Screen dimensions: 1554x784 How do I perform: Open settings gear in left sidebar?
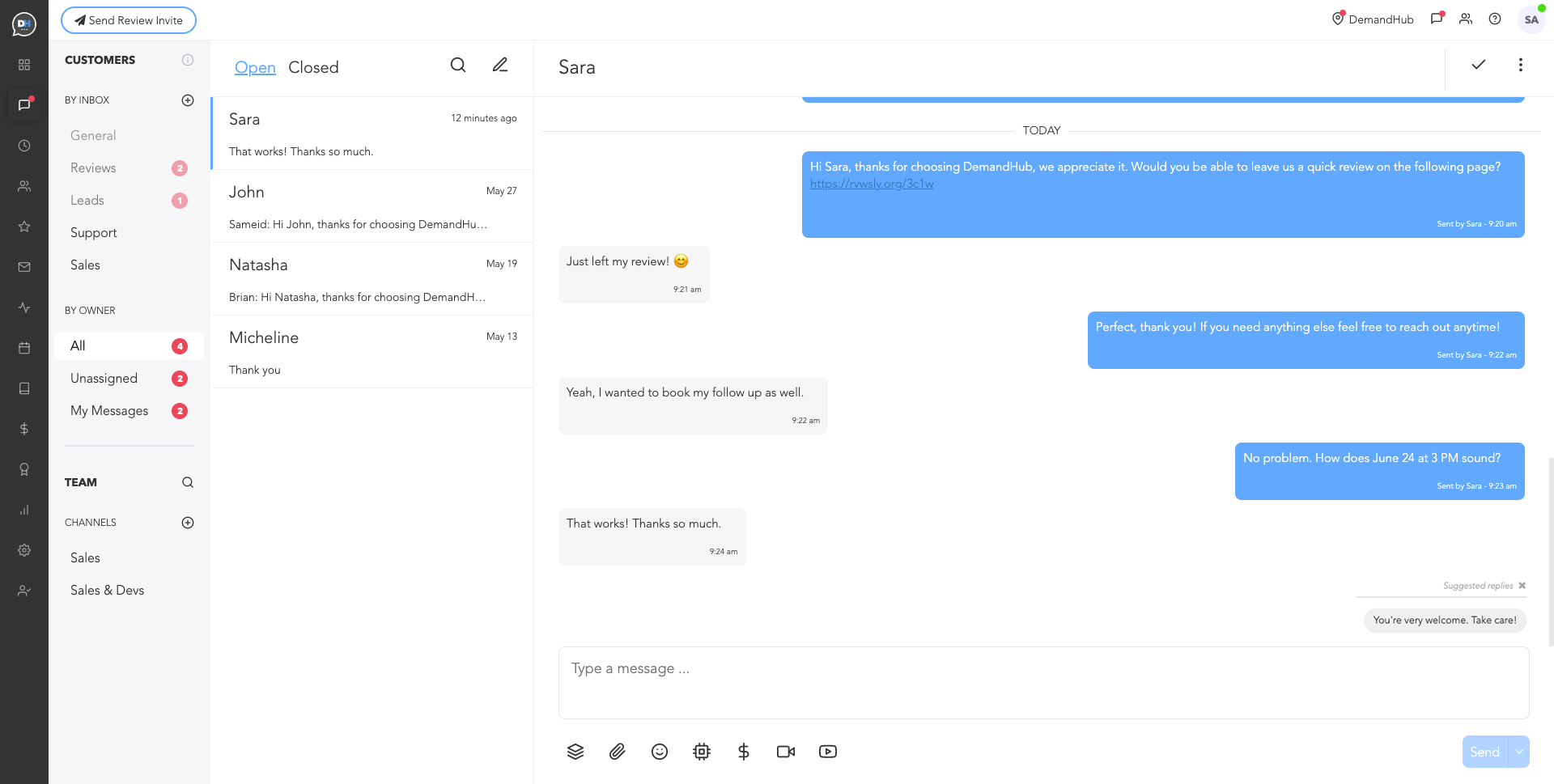(24, 550)
